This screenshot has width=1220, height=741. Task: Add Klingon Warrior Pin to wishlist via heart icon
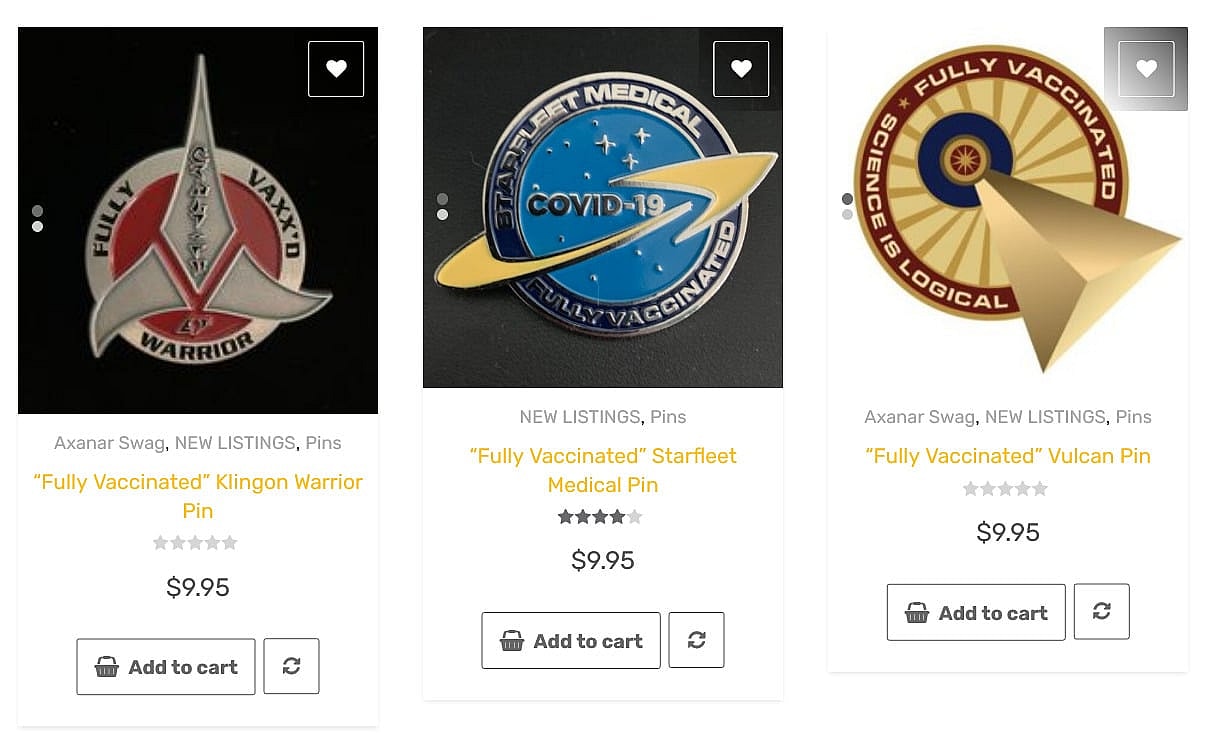(x=336, y=69)
